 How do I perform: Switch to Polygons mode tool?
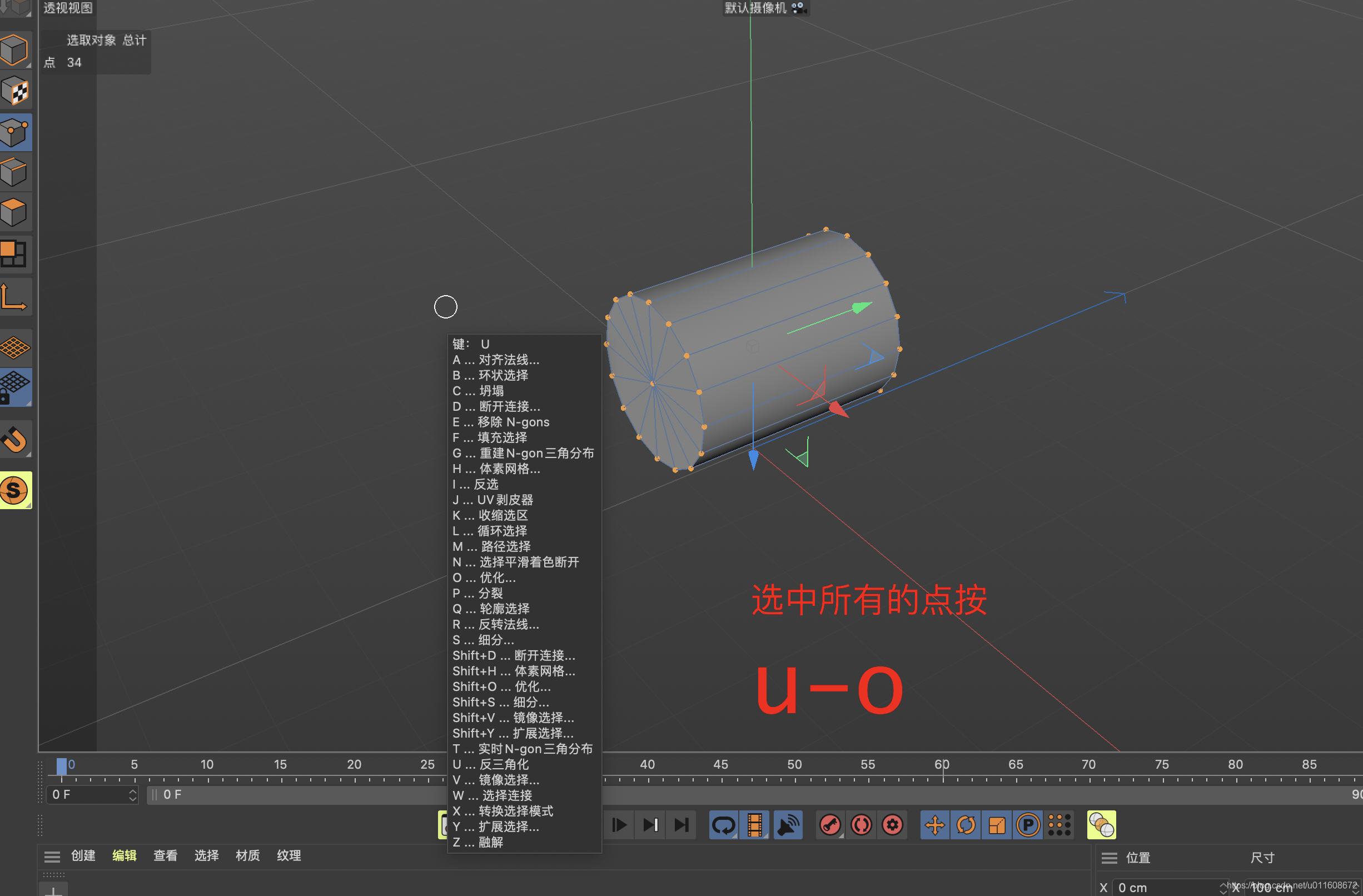click(15, 212)
